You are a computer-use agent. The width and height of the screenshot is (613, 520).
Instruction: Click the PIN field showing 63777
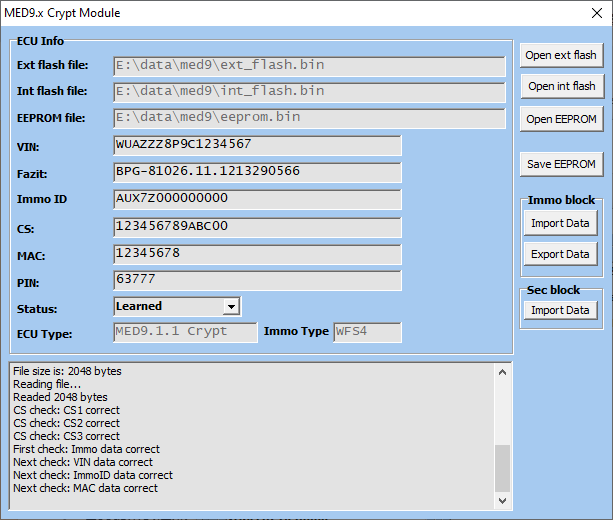(257, 281)
